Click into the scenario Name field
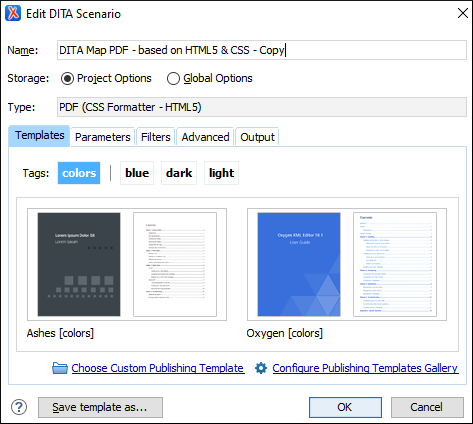This screenshot has height=424, width=473. pos(262,50)
